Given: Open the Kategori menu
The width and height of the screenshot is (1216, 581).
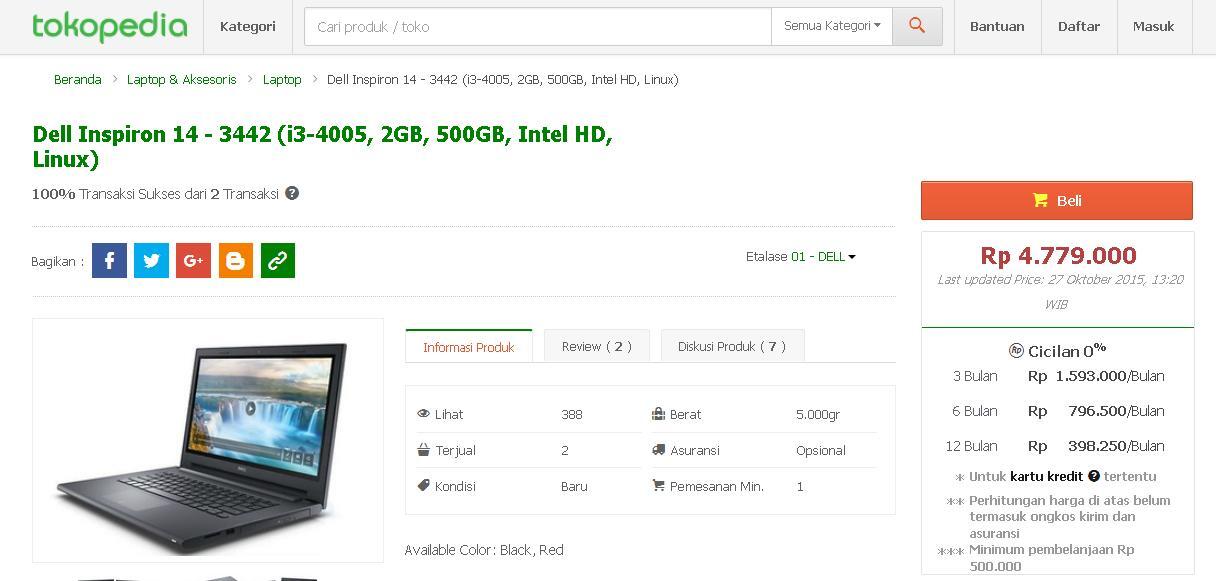Looking at the screenshot, I should point(247,27).
